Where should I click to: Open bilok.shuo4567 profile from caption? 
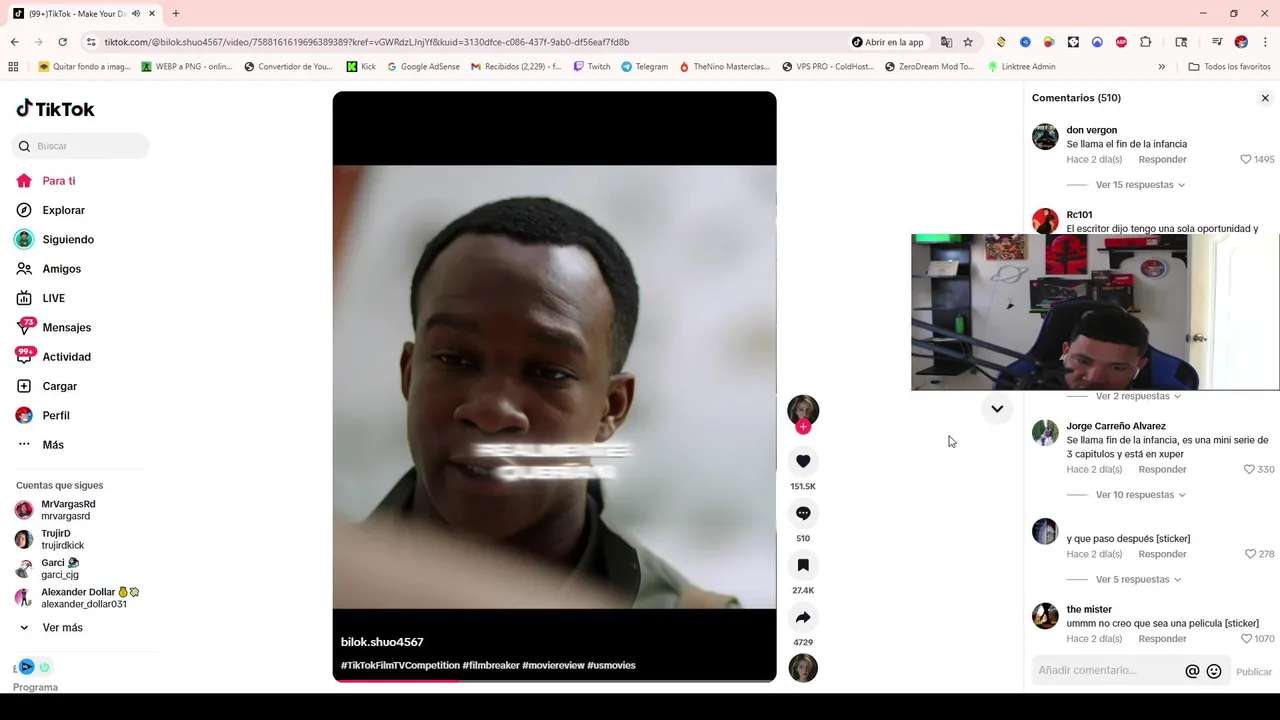point(382,642)
